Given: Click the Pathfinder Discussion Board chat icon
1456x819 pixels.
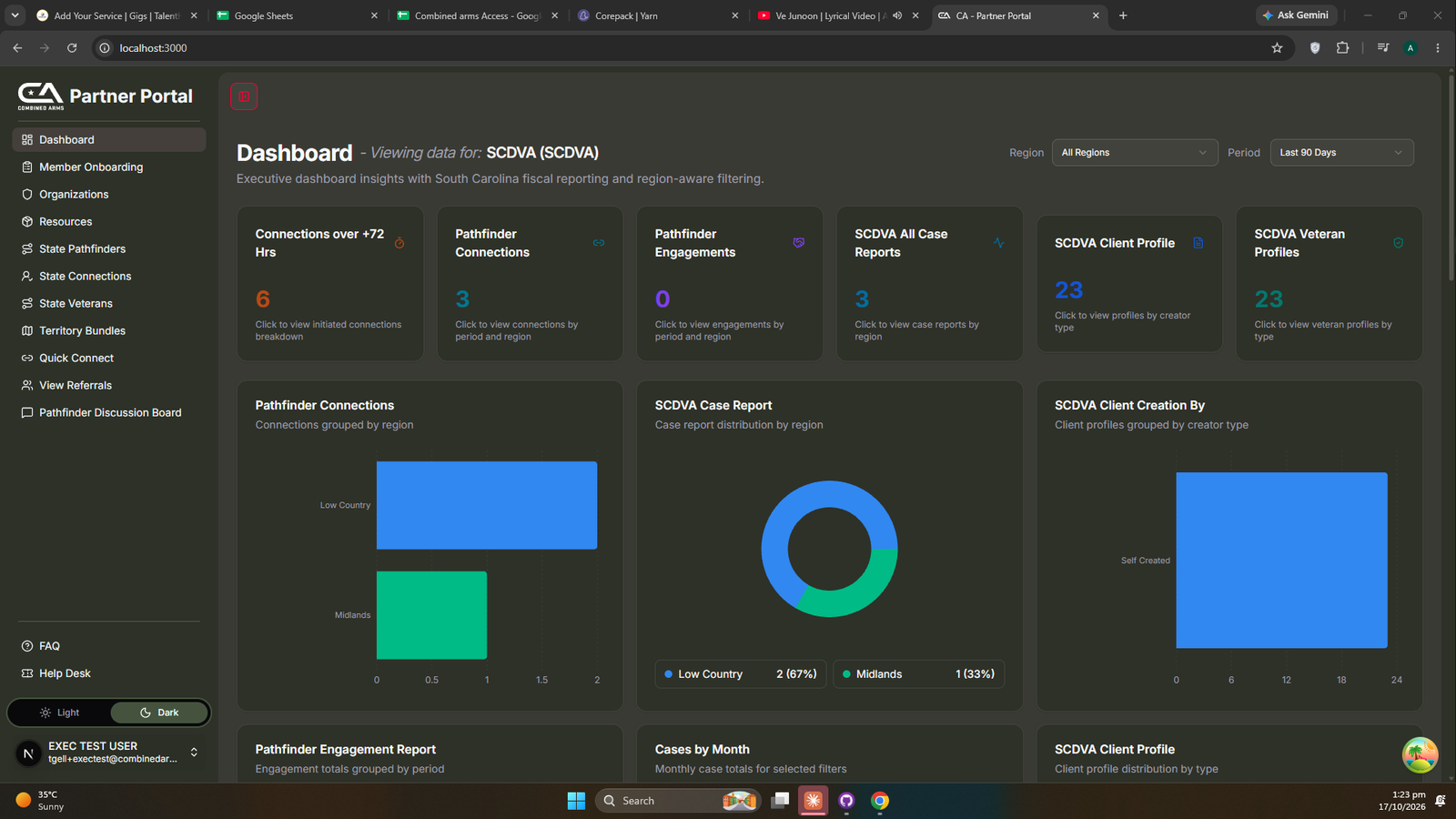Looking at the screenshot, I should pos(27,413).
